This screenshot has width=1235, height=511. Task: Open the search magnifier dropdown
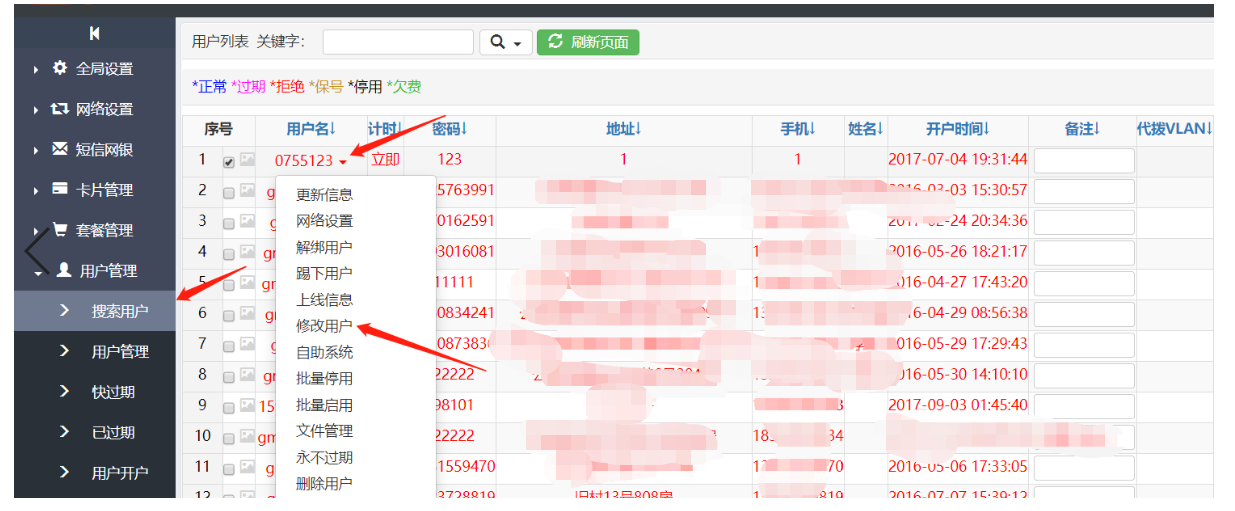tap(505, 43)
